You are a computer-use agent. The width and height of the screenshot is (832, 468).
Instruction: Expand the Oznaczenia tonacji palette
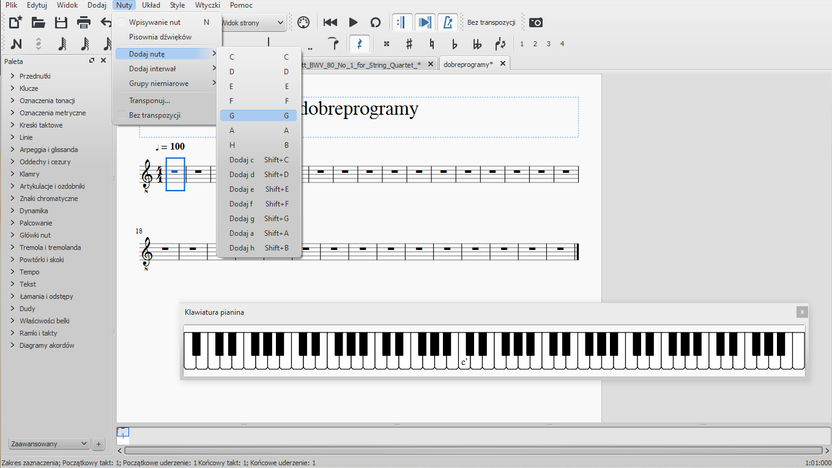pos(12,100)
